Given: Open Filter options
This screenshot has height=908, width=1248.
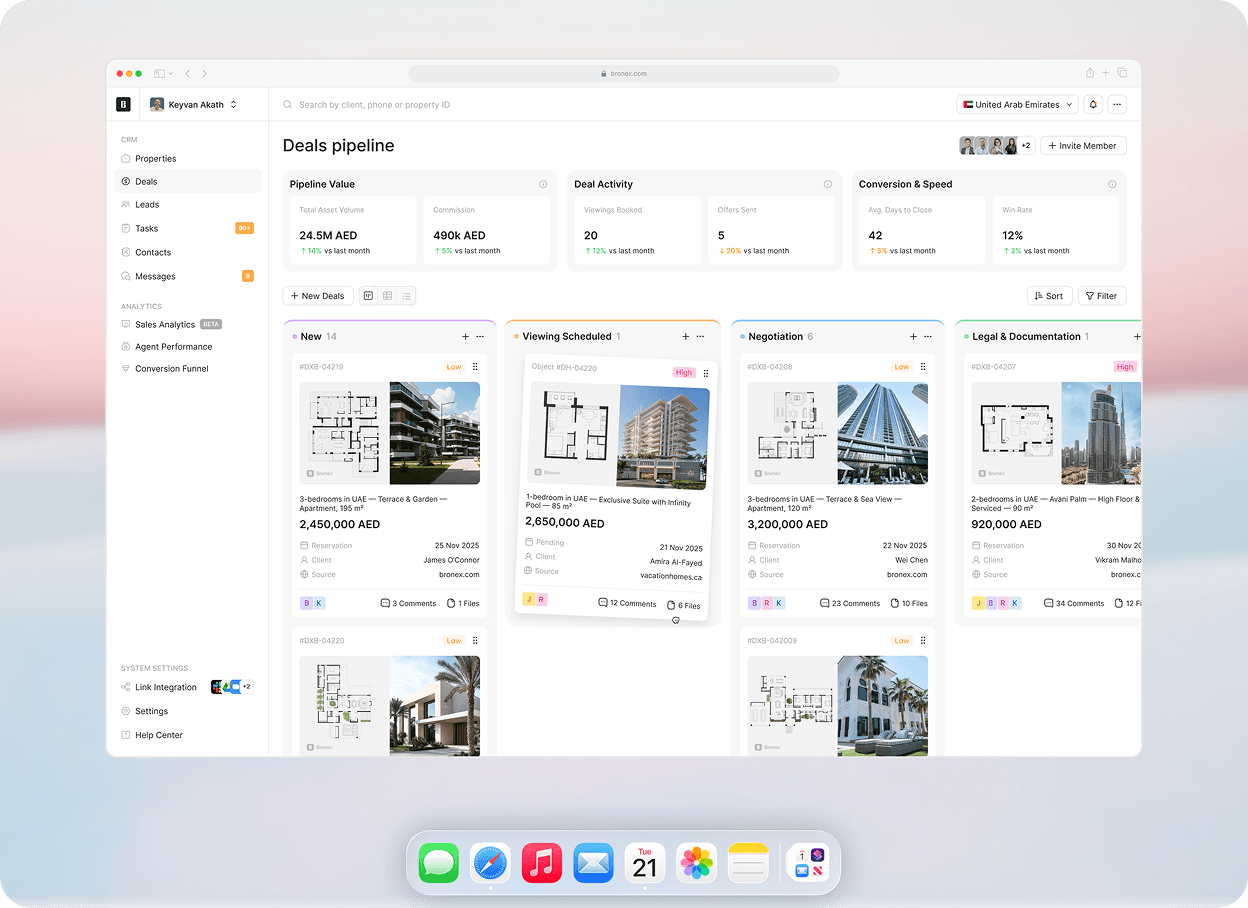Looking at the screenshot, I should (x=1102, y=296).
